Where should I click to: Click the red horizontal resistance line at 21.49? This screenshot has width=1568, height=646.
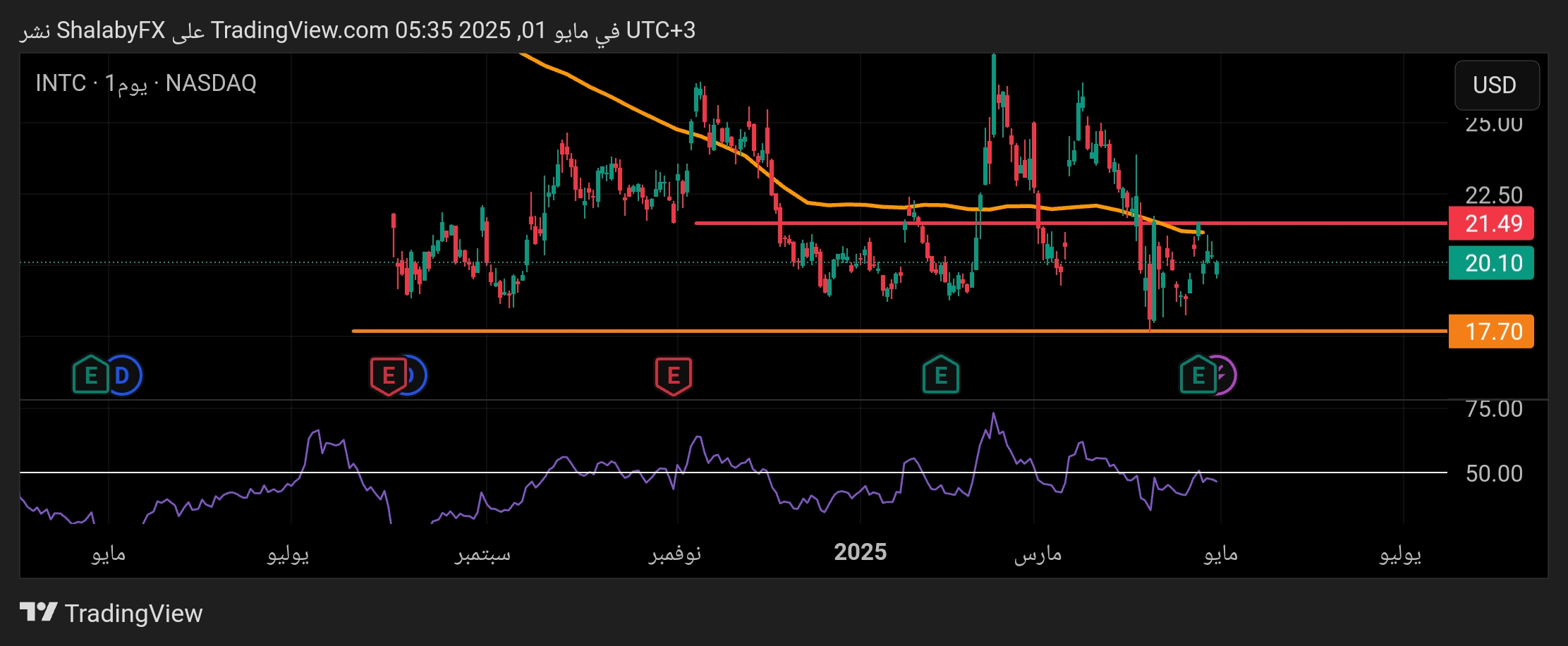(x=1071, y=224)
